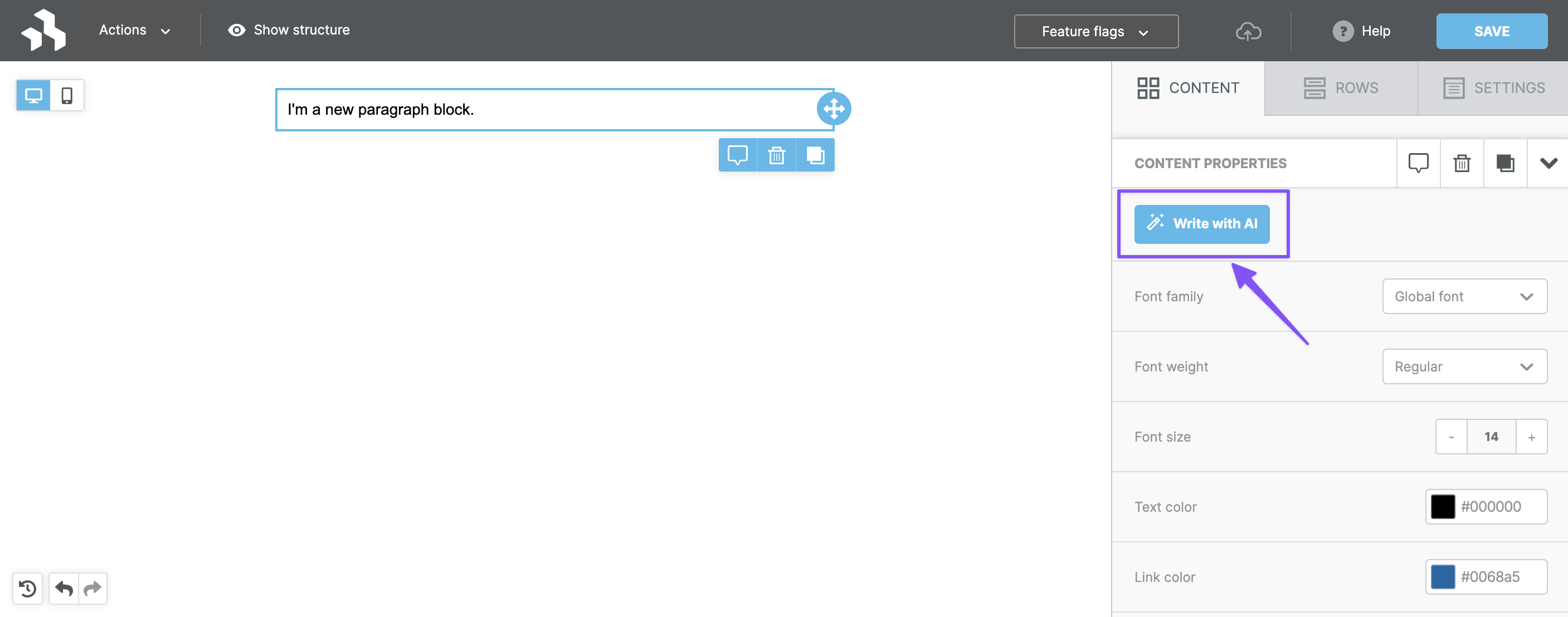Screen dimensions: 1568x617
Task: Switch to the ROWS tab
Action: pyautogui.click(x=1341, y=87)
